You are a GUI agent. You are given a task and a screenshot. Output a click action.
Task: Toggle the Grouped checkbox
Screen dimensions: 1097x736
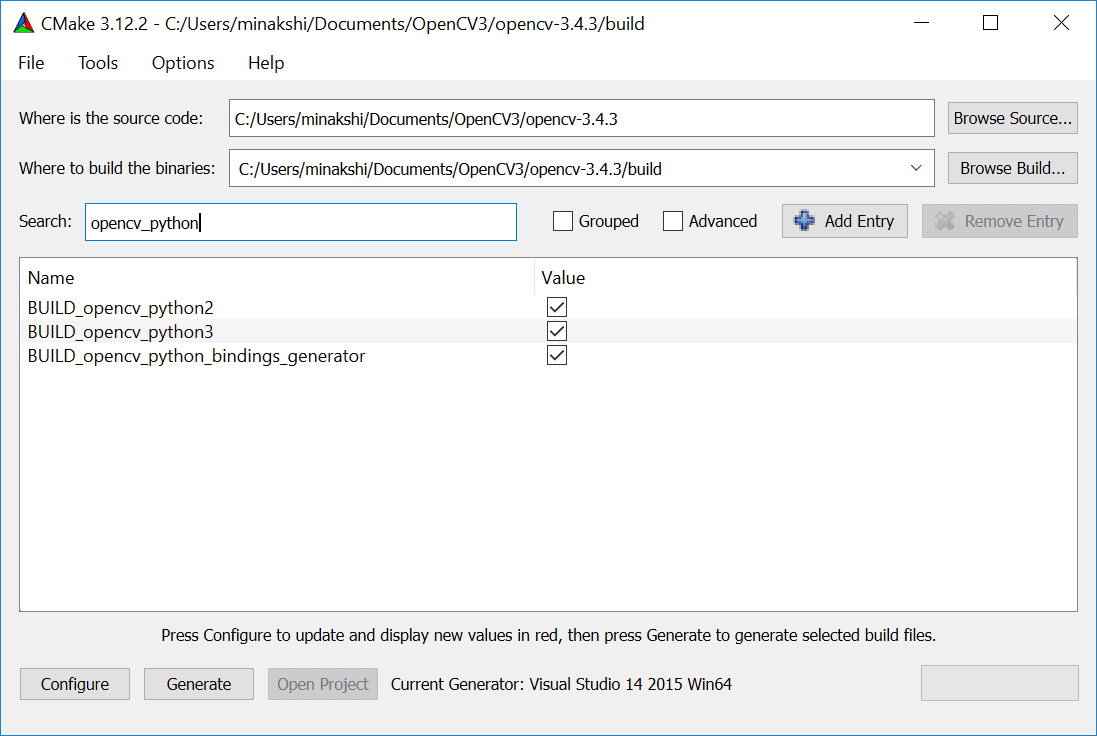click(x=562, y=221)
